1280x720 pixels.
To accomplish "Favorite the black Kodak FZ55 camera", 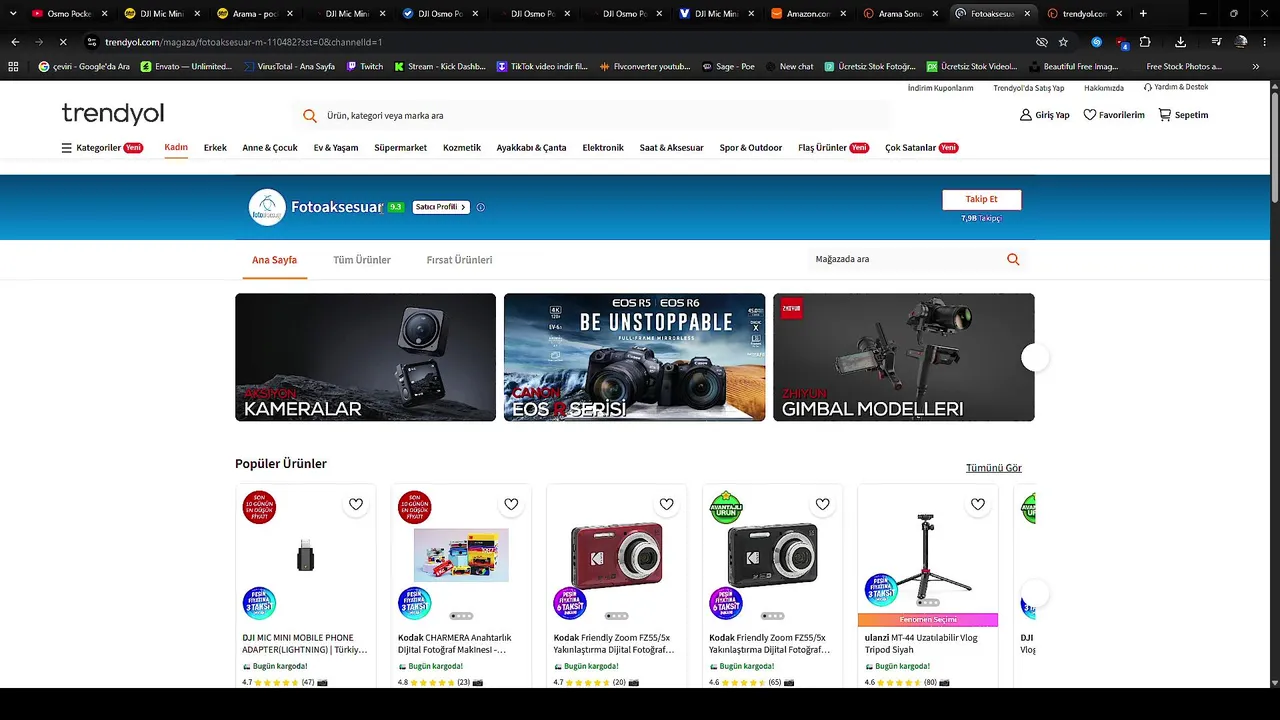I will pyautogui.click(x=822, y=504).
